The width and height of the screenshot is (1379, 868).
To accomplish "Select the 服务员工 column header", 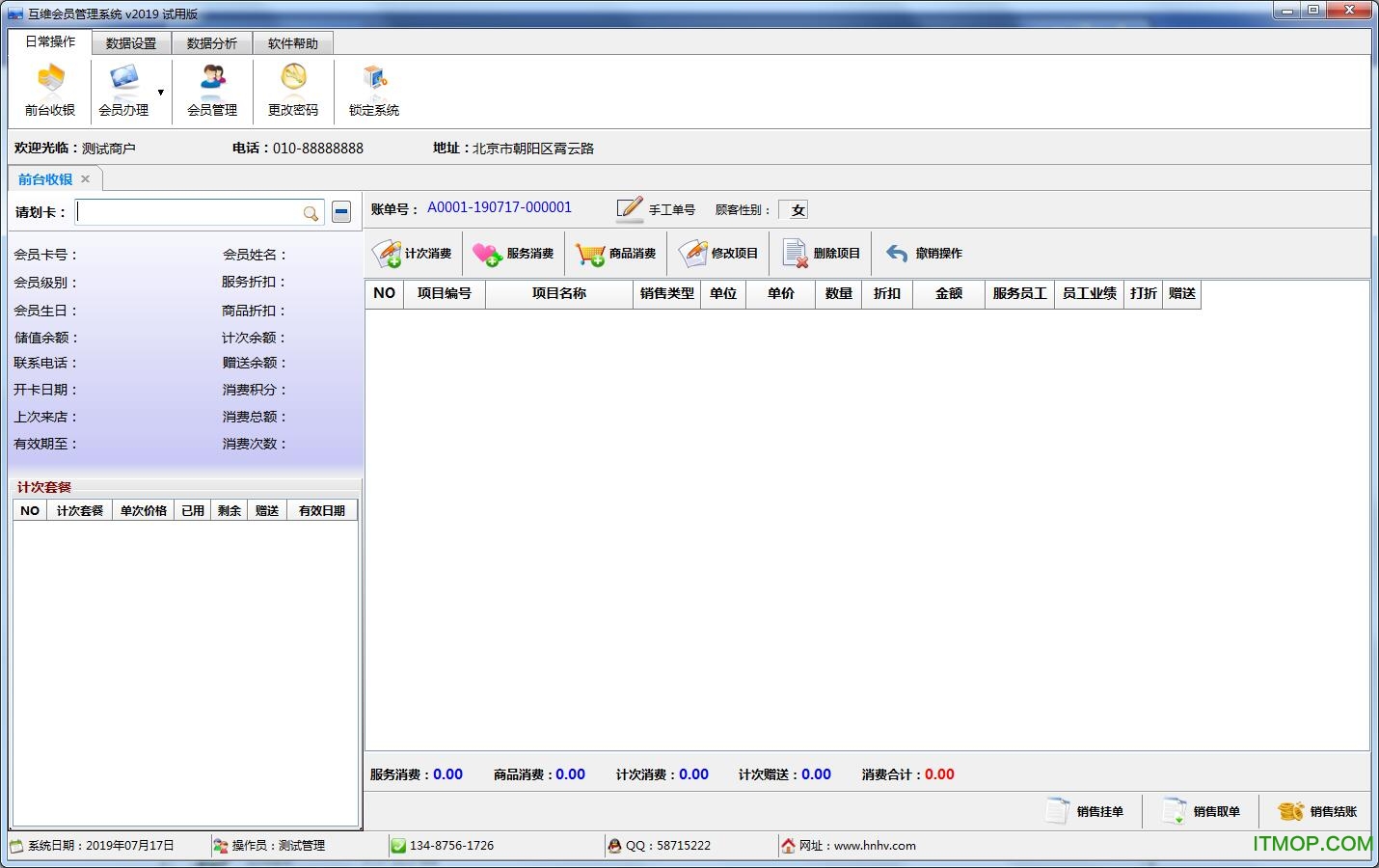I will tap(1020, 293).
